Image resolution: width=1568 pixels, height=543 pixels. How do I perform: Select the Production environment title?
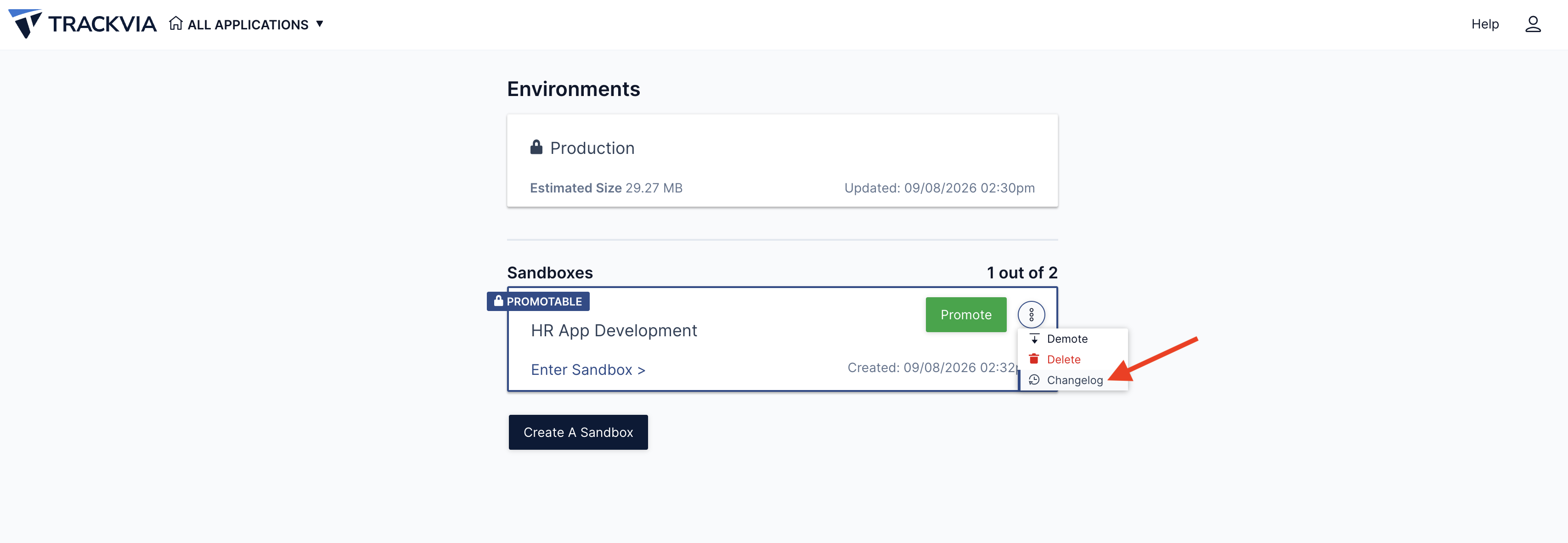pos(592,148)
